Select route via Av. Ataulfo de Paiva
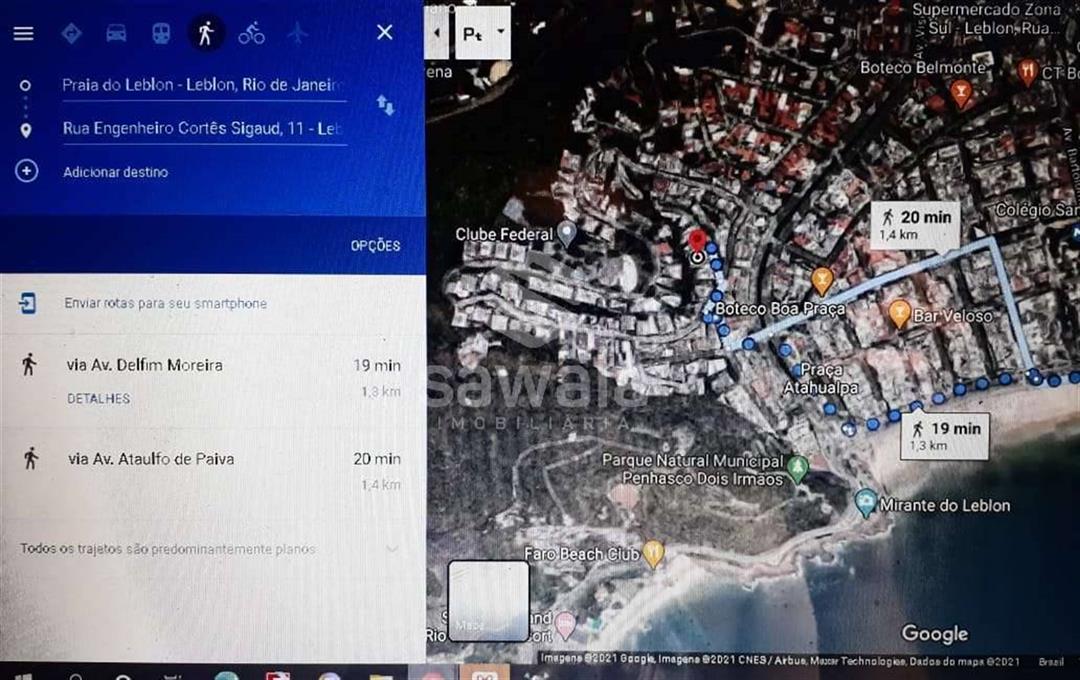Viewport: 1080px width, 680px height. click(x=213, y=471)
